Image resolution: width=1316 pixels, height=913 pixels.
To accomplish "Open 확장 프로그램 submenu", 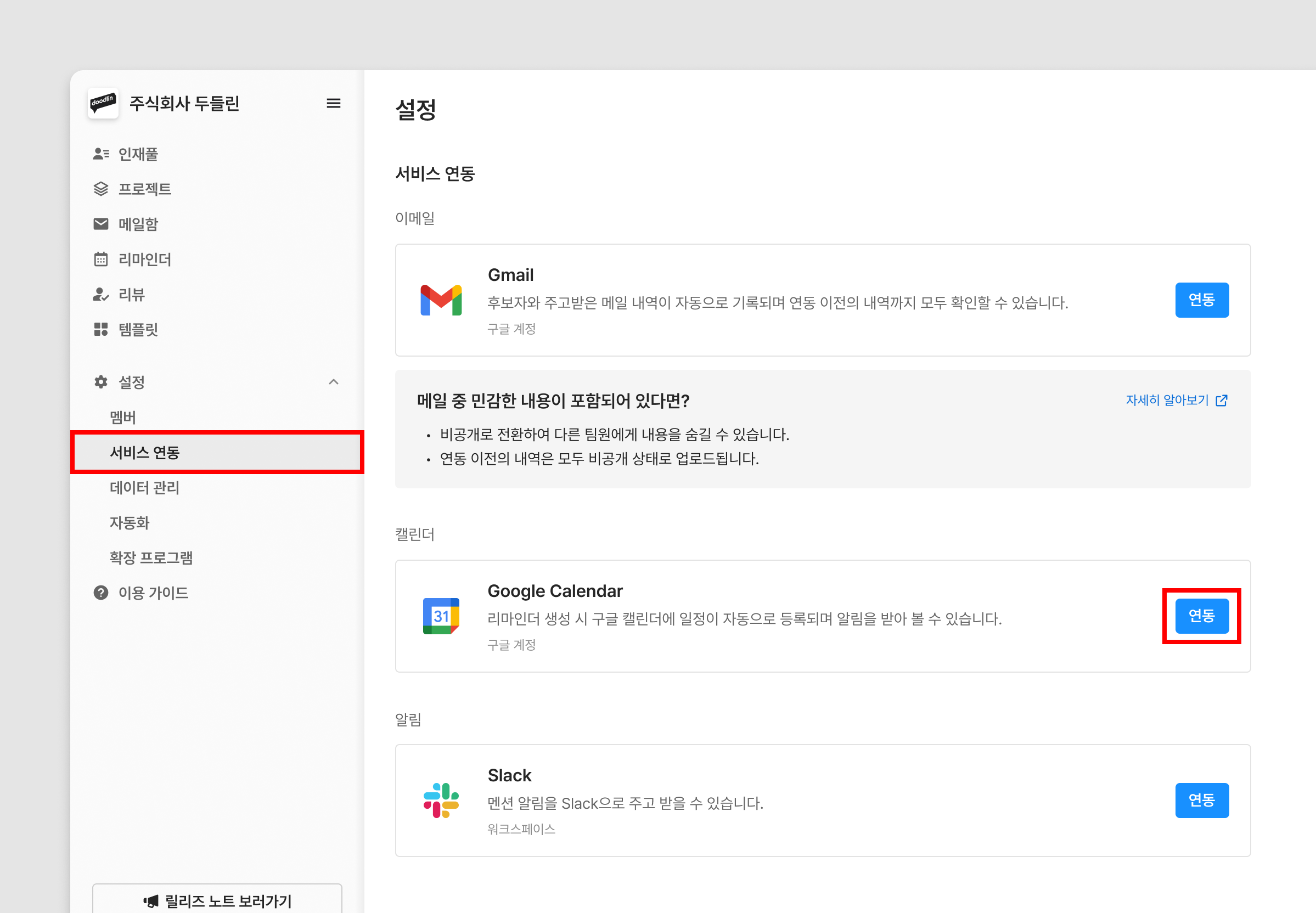I will (x=151, y=558).
